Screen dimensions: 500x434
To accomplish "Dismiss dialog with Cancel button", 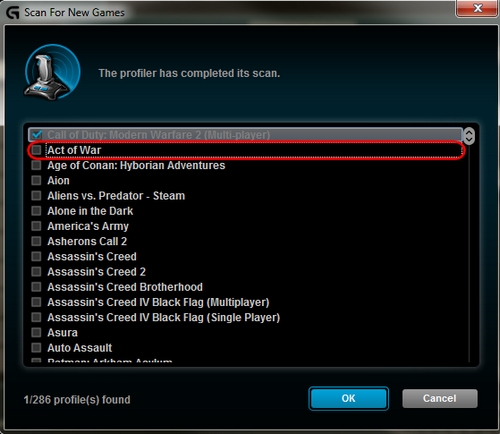I will pyautogui.click(x=440, y=398).
